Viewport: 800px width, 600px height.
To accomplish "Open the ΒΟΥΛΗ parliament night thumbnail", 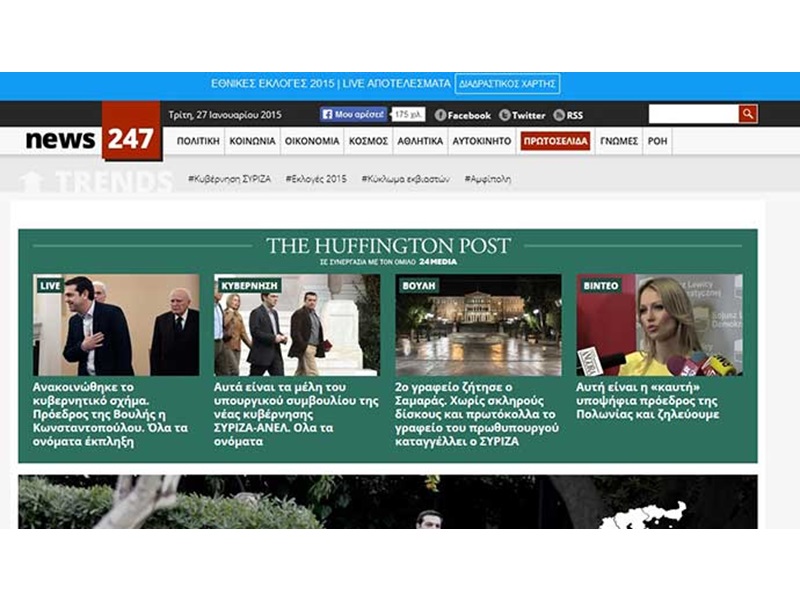I will tap(478, 325).
